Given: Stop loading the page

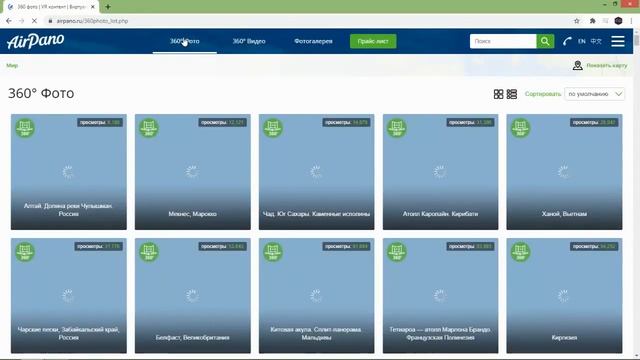Looking at the screenshot, I should pos(34,21).
